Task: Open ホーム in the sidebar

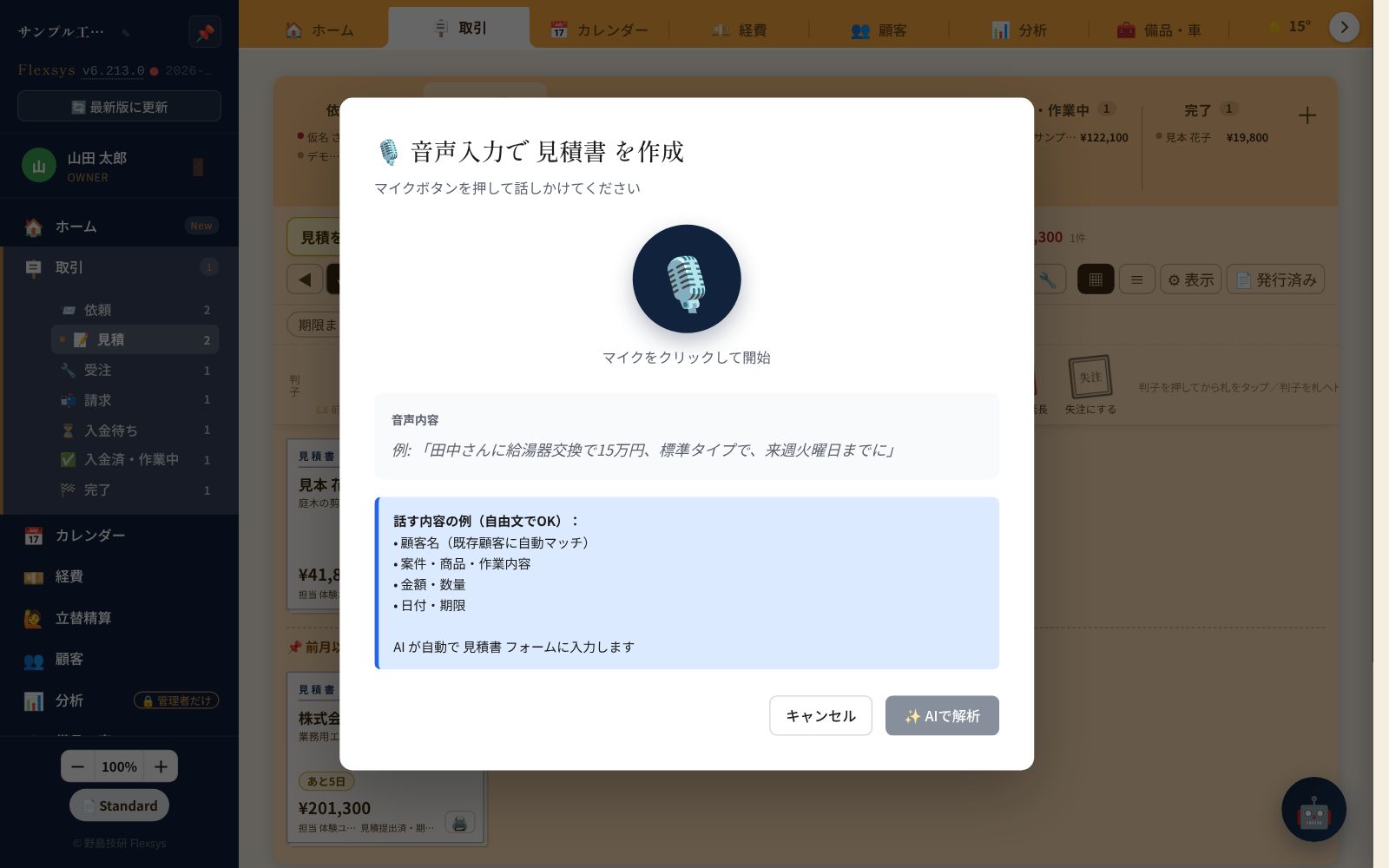Action: (x=121, y=227)
